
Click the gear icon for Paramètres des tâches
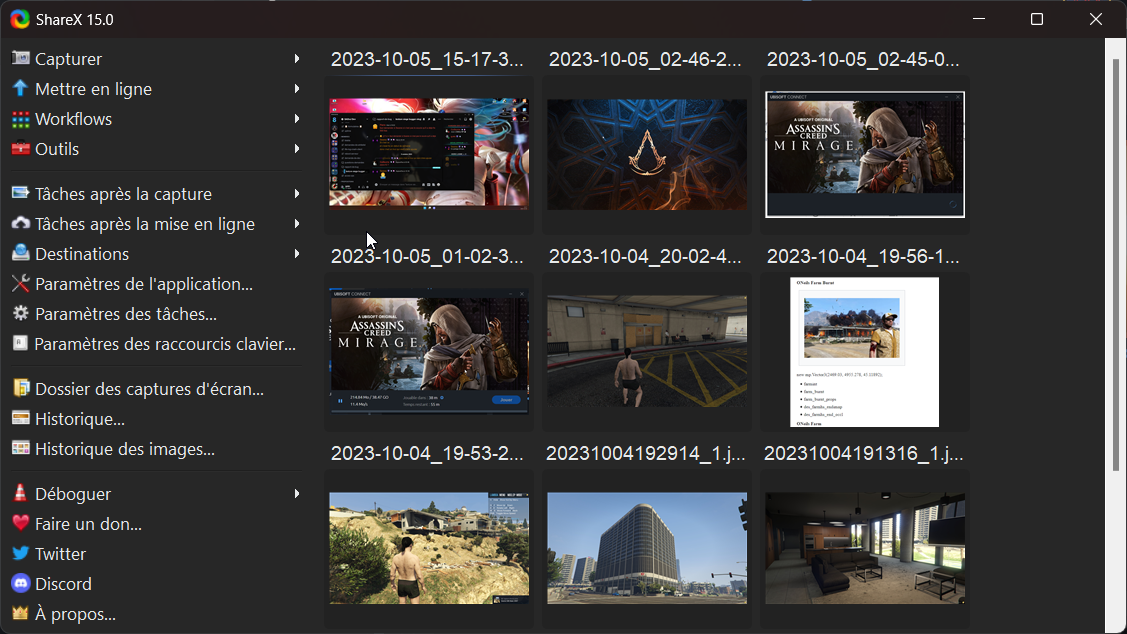coord(20,314)
